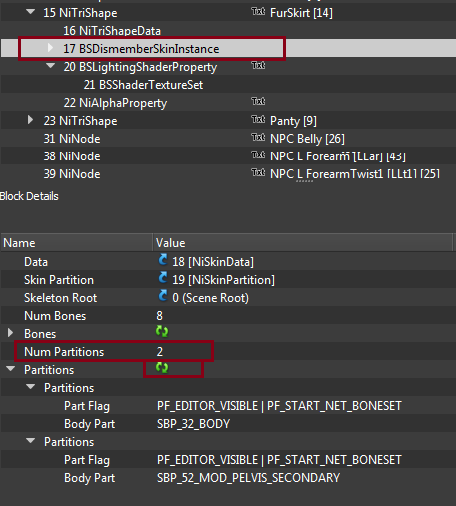Click the link arrow icon for 18 [NiSkinData]
The image size is (456, 506).
coord(163,260)
